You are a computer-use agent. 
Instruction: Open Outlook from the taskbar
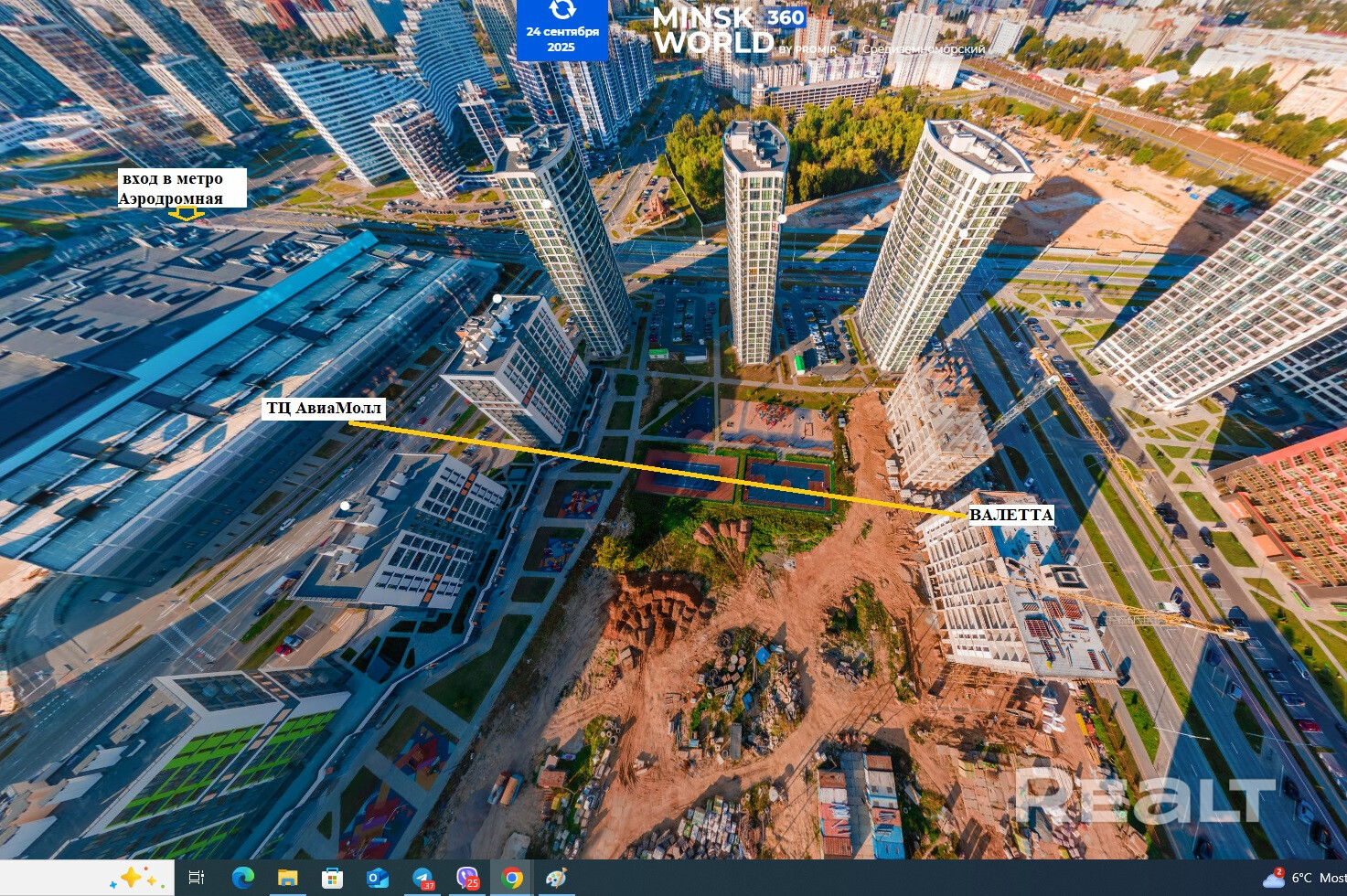(377, 878)
